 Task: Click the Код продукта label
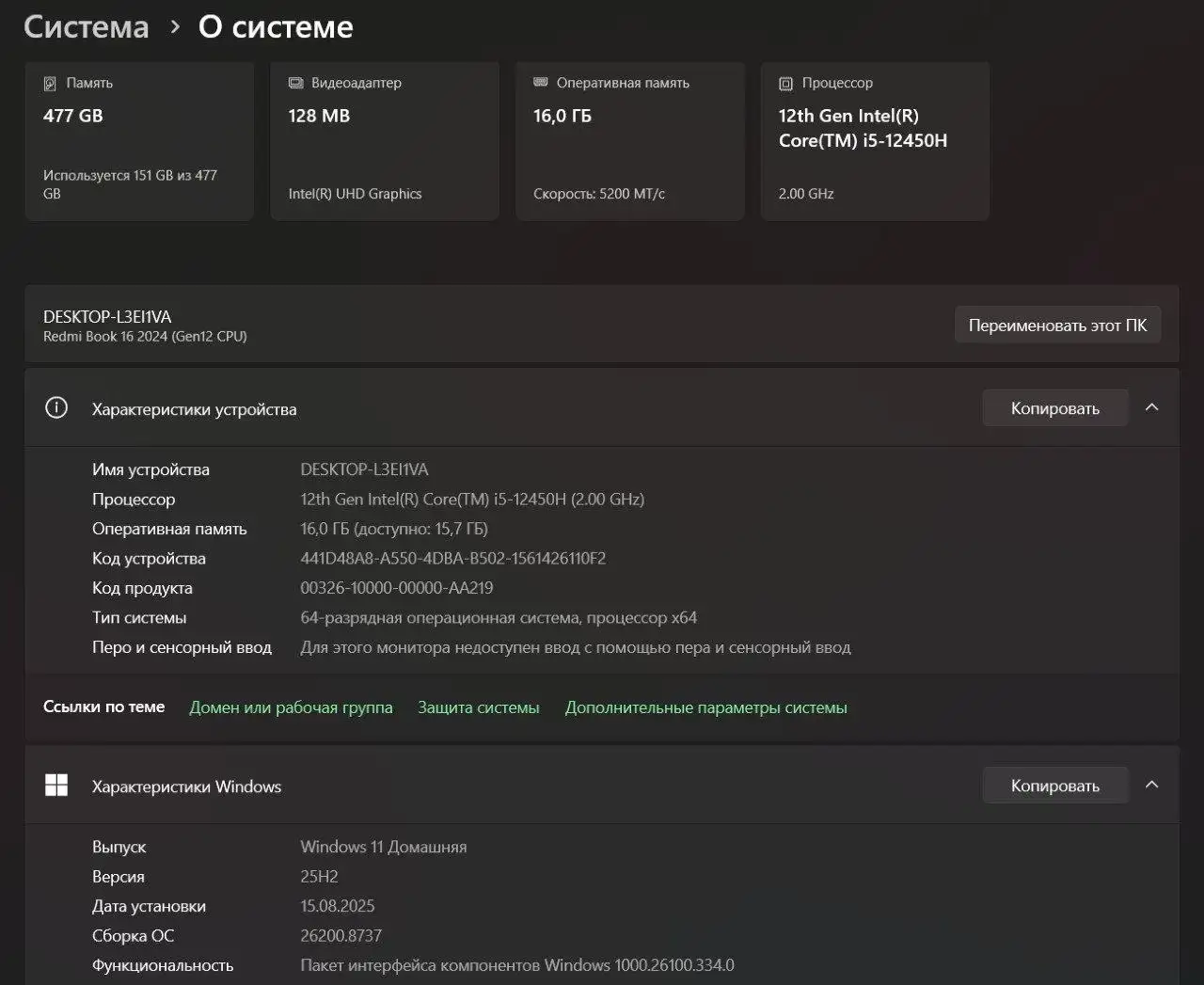point(142,589)
